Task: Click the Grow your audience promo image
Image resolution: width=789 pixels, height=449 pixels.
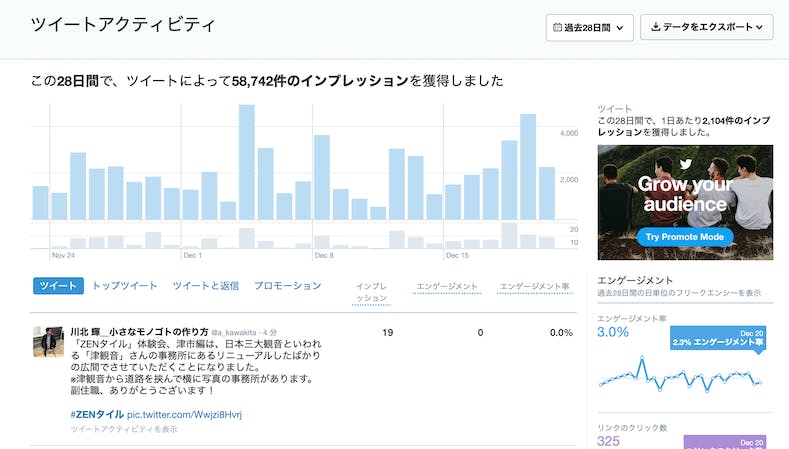Action: coord(685,202)
